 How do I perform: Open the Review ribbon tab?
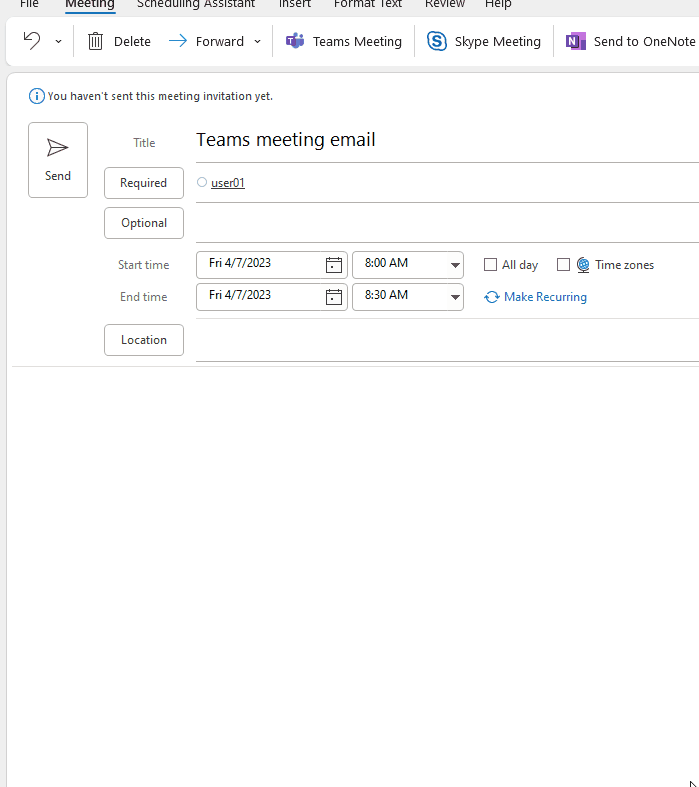click(445, 4)
